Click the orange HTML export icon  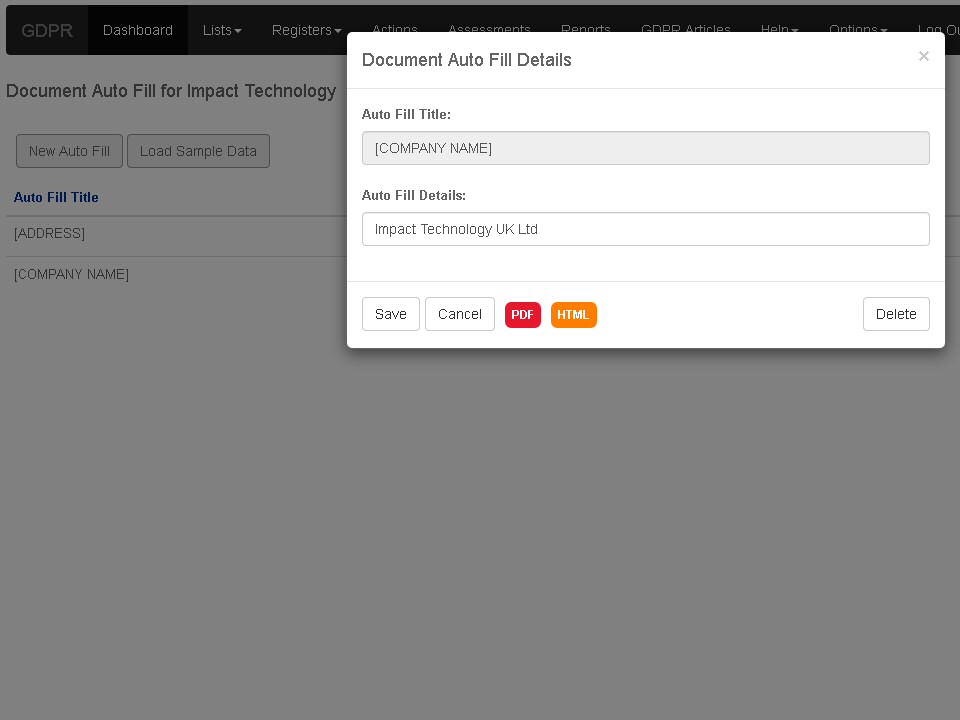(573, 315)
